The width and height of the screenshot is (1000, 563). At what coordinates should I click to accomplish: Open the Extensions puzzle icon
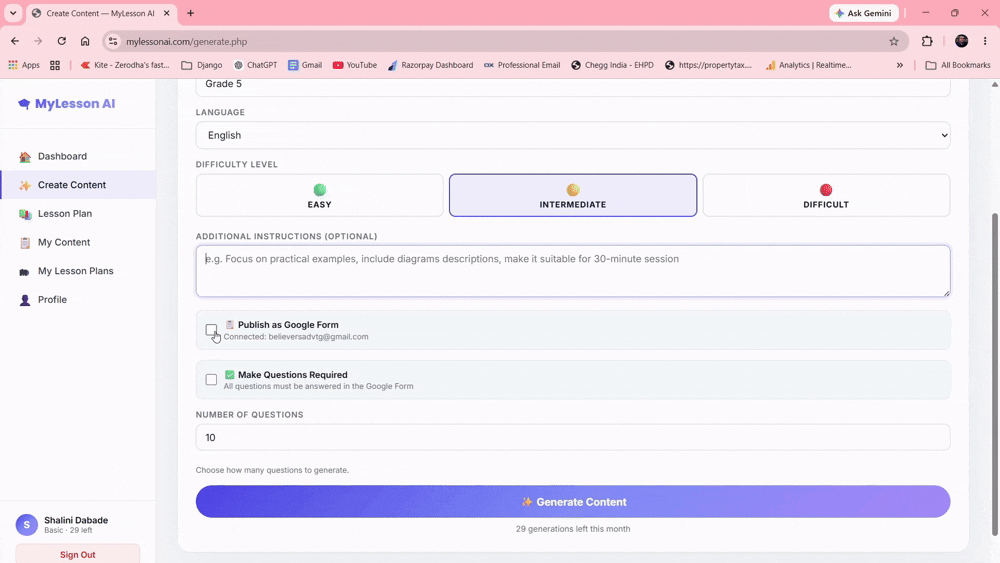coord(927,41)
